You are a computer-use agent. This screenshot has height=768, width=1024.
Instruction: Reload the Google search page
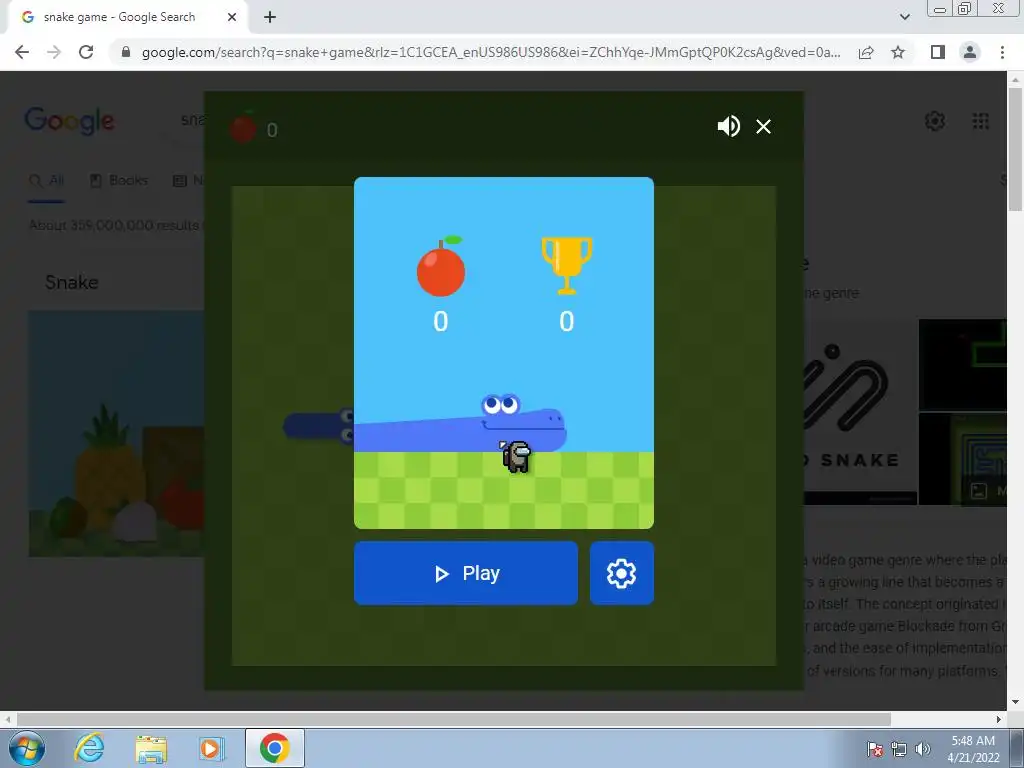(86, 52)
